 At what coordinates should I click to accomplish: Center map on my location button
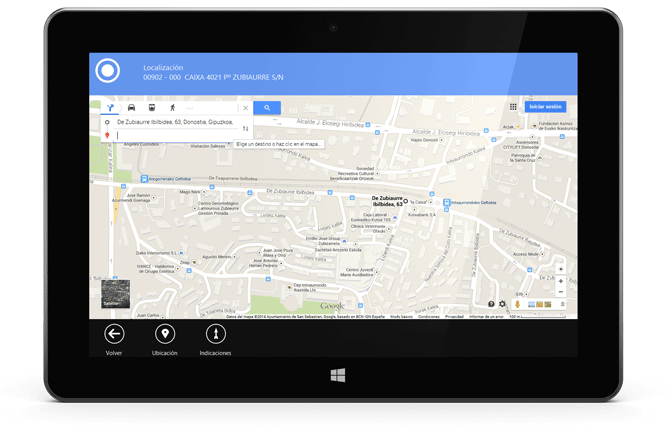[x=561, y=269]
